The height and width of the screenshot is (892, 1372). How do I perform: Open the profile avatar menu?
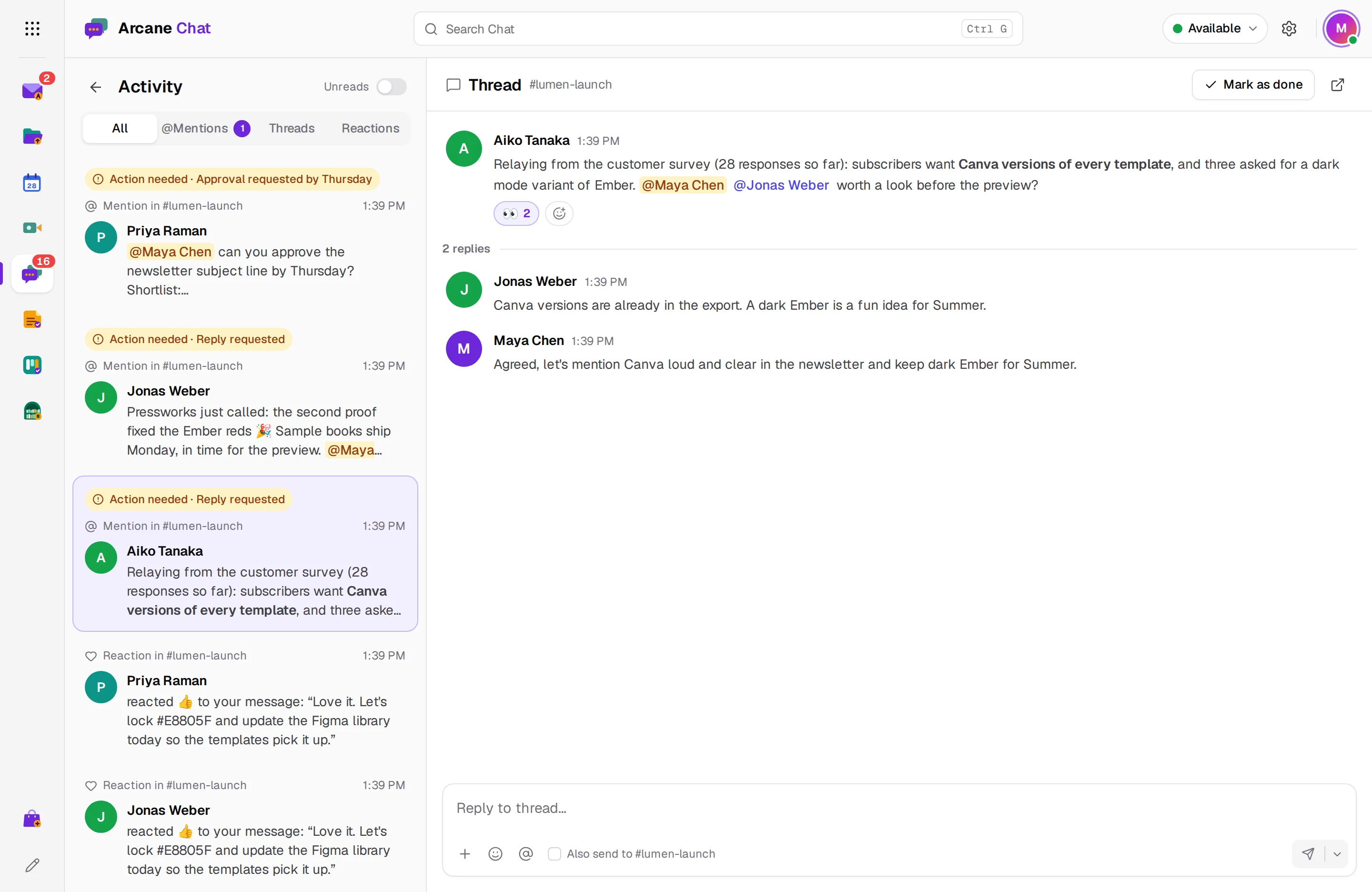point(1342,28)
